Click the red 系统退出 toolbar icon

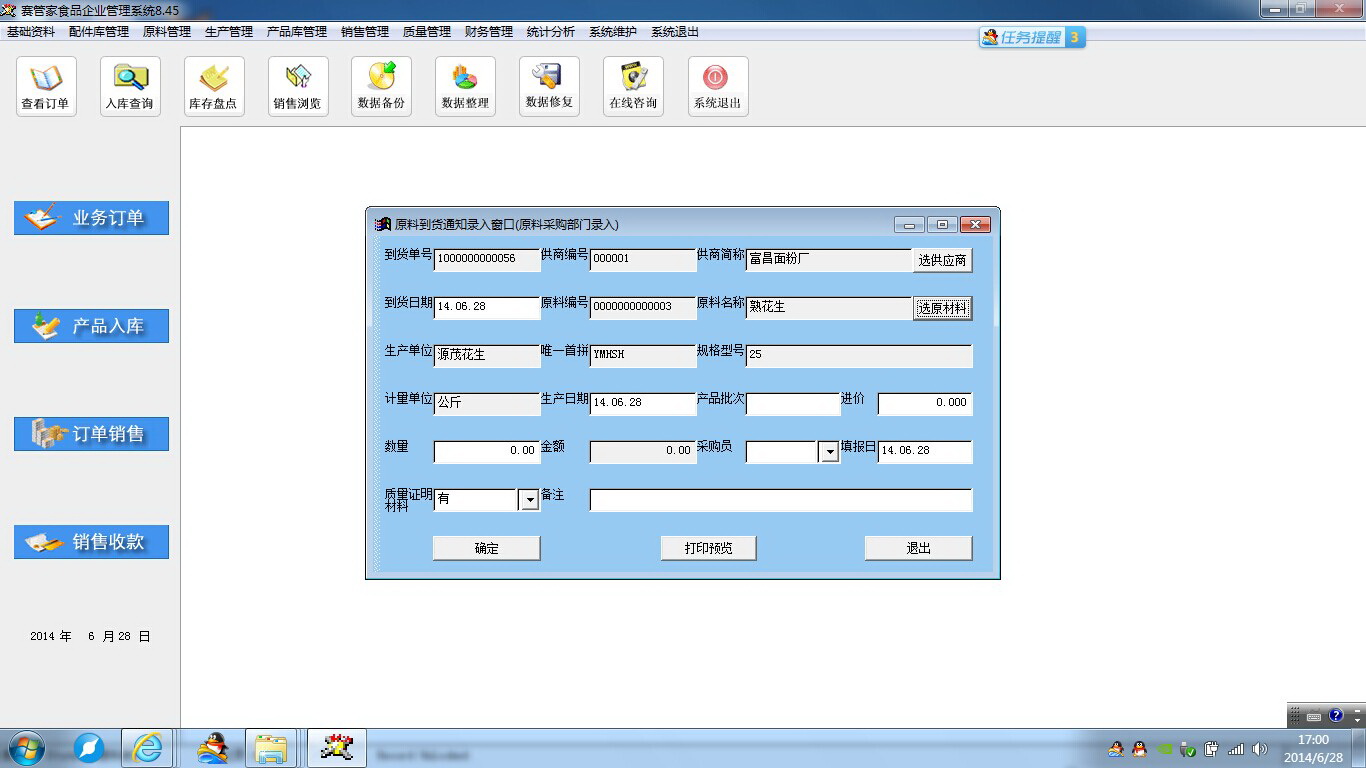pos(718,86)
